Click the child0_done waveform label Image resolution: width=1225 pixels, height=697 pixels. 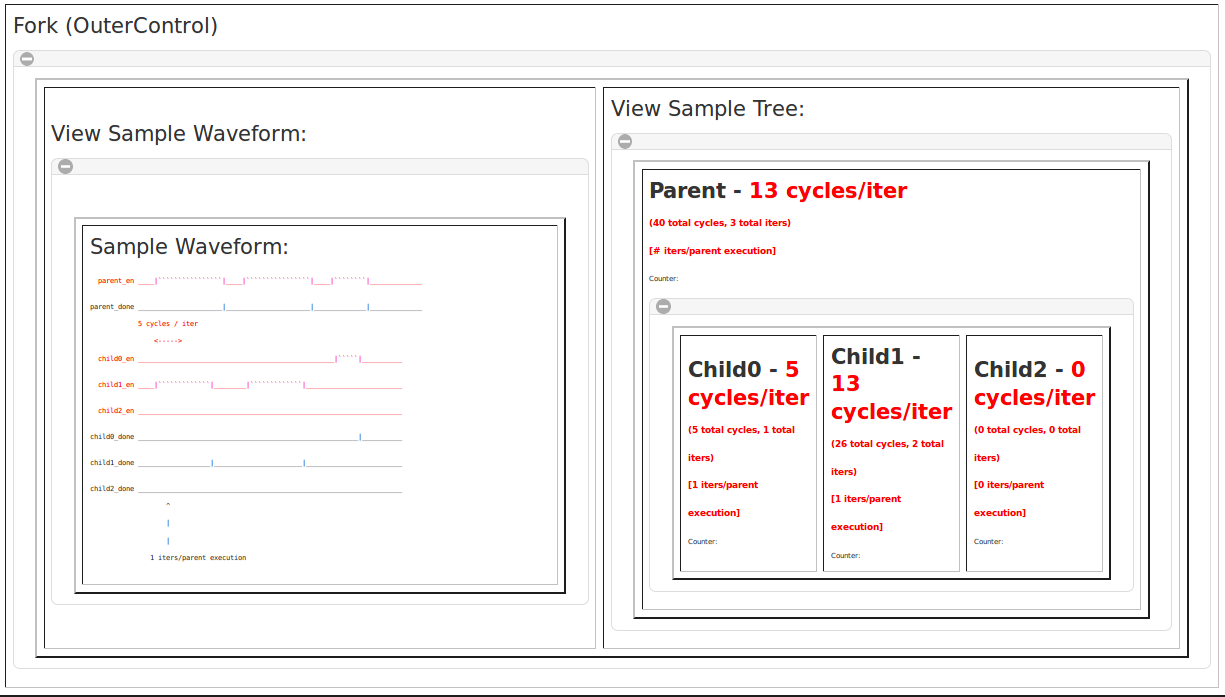(112, 436)
